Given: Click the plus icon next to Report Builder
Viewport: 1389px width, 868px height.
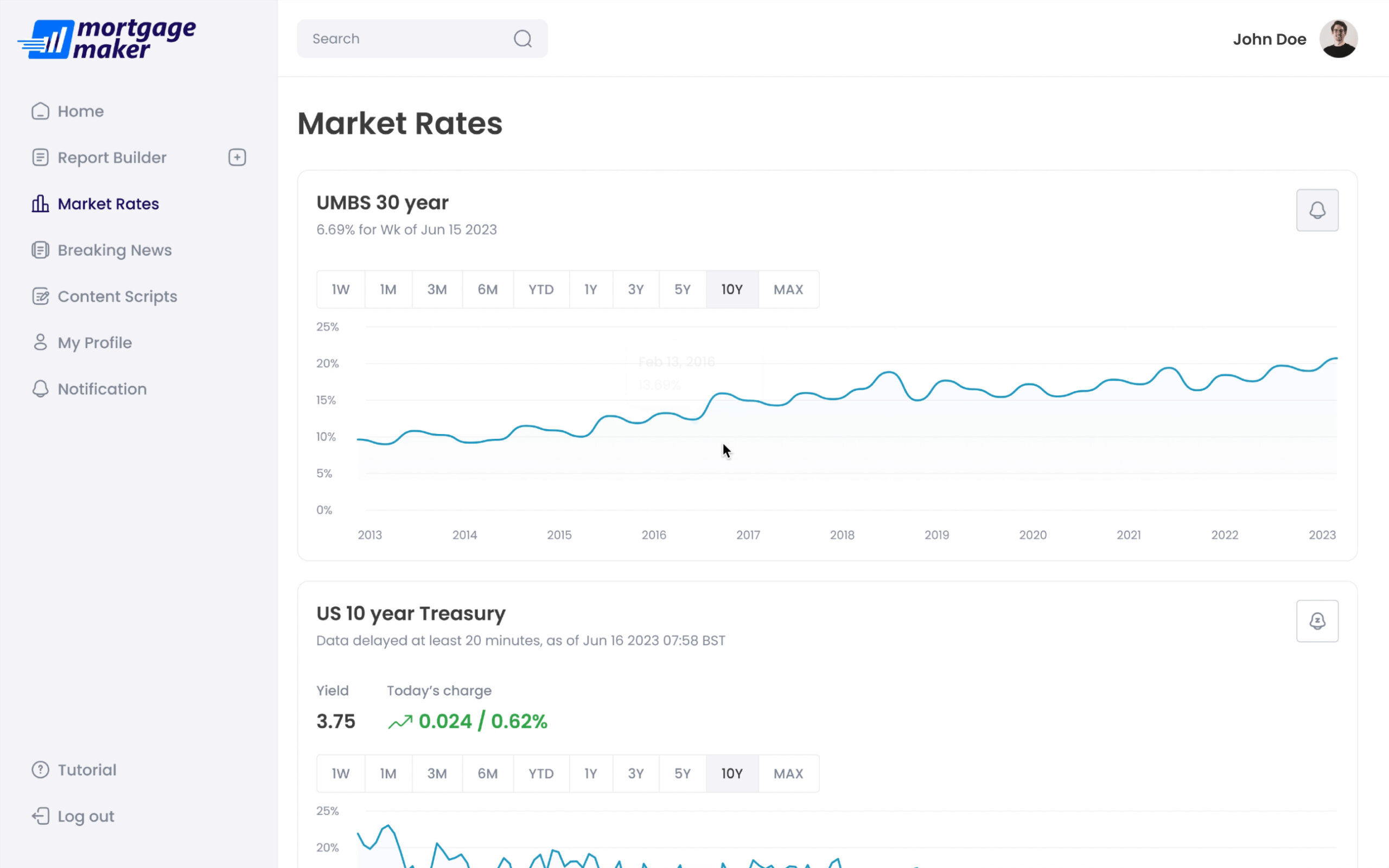Looking at the screenshot, I should tap(237, 157).
